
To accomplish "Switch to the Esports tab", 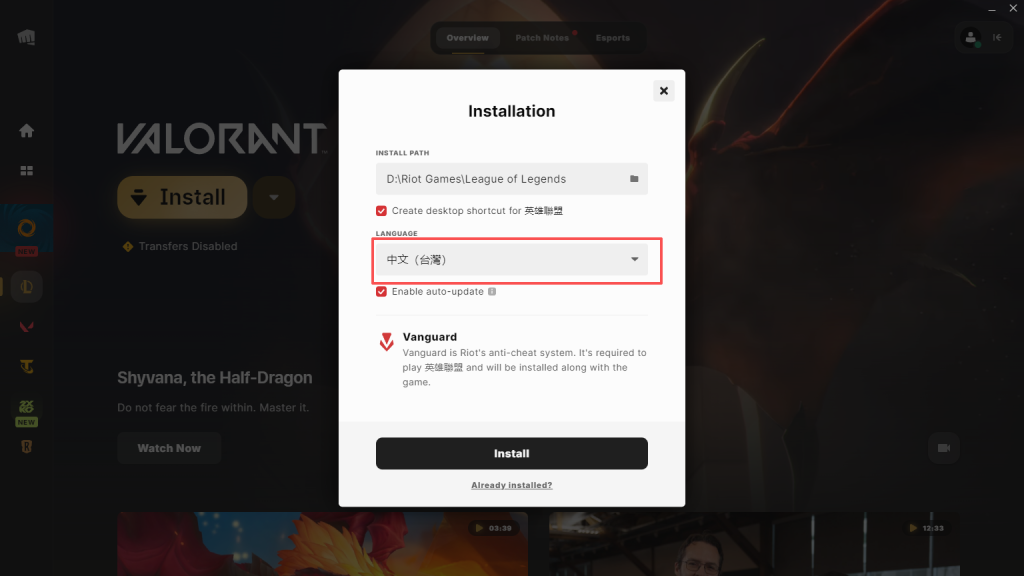I will pyautogui.click(x=613, y=38).
